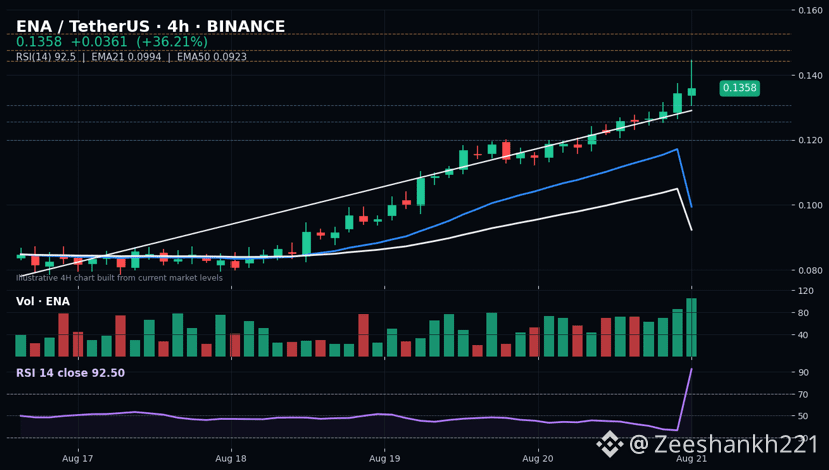
Task: Click the 50 RSI axis label
Action: [804, 416]
